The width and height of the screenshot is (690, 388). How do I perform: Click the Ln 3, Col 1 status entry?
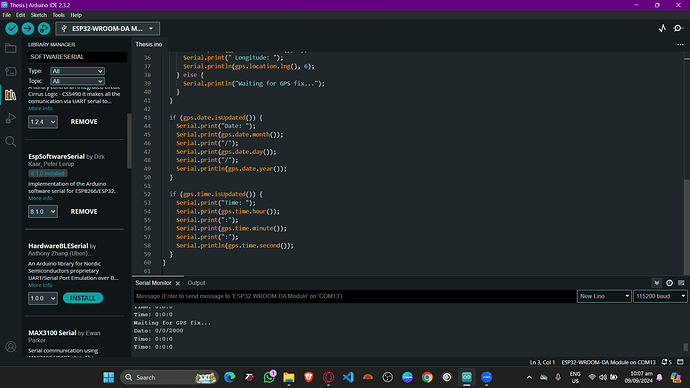pos(542,362)
